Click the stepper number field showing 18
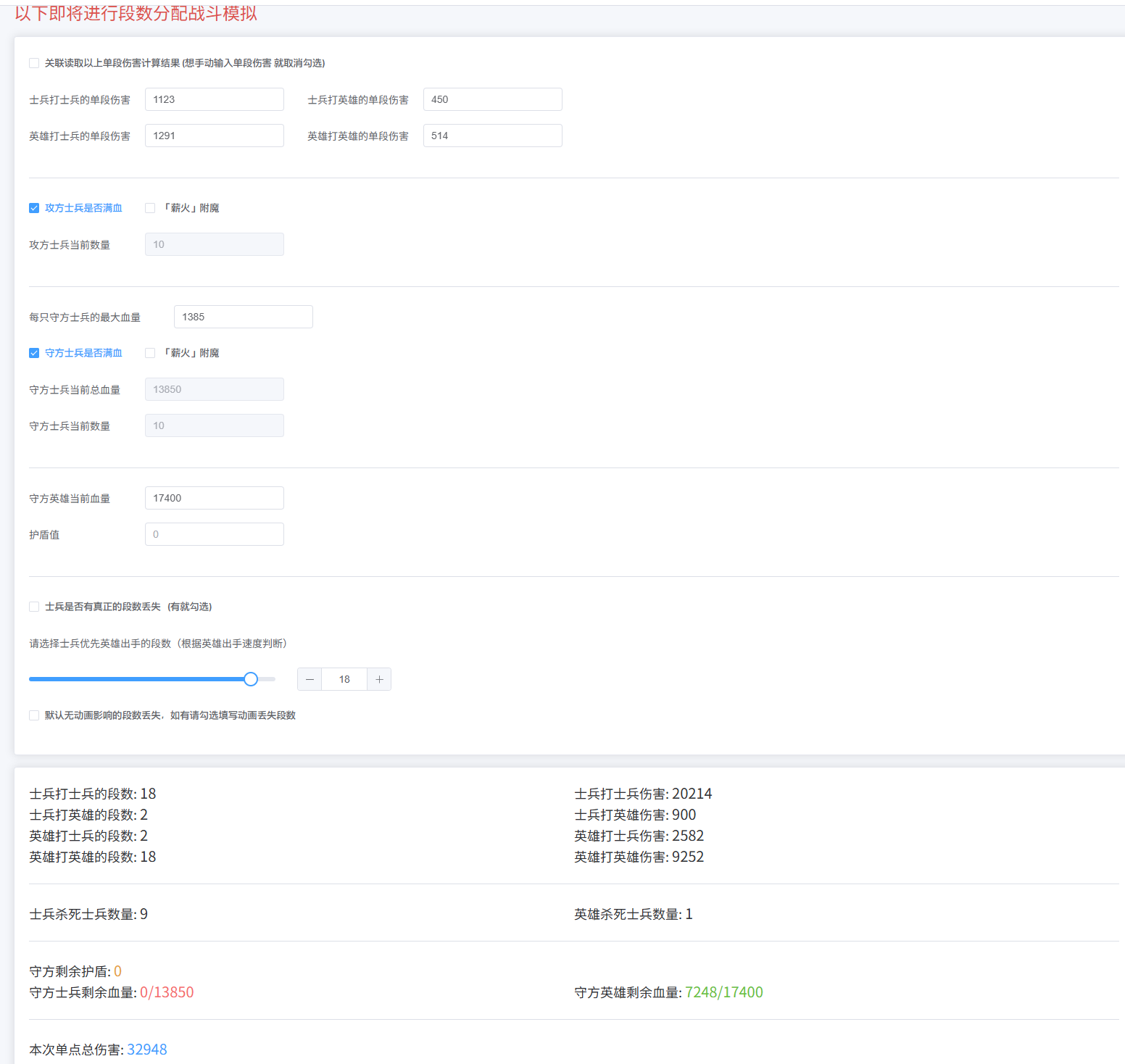Viewport: 1125px width, 1064px height. [x=344, y=679]
